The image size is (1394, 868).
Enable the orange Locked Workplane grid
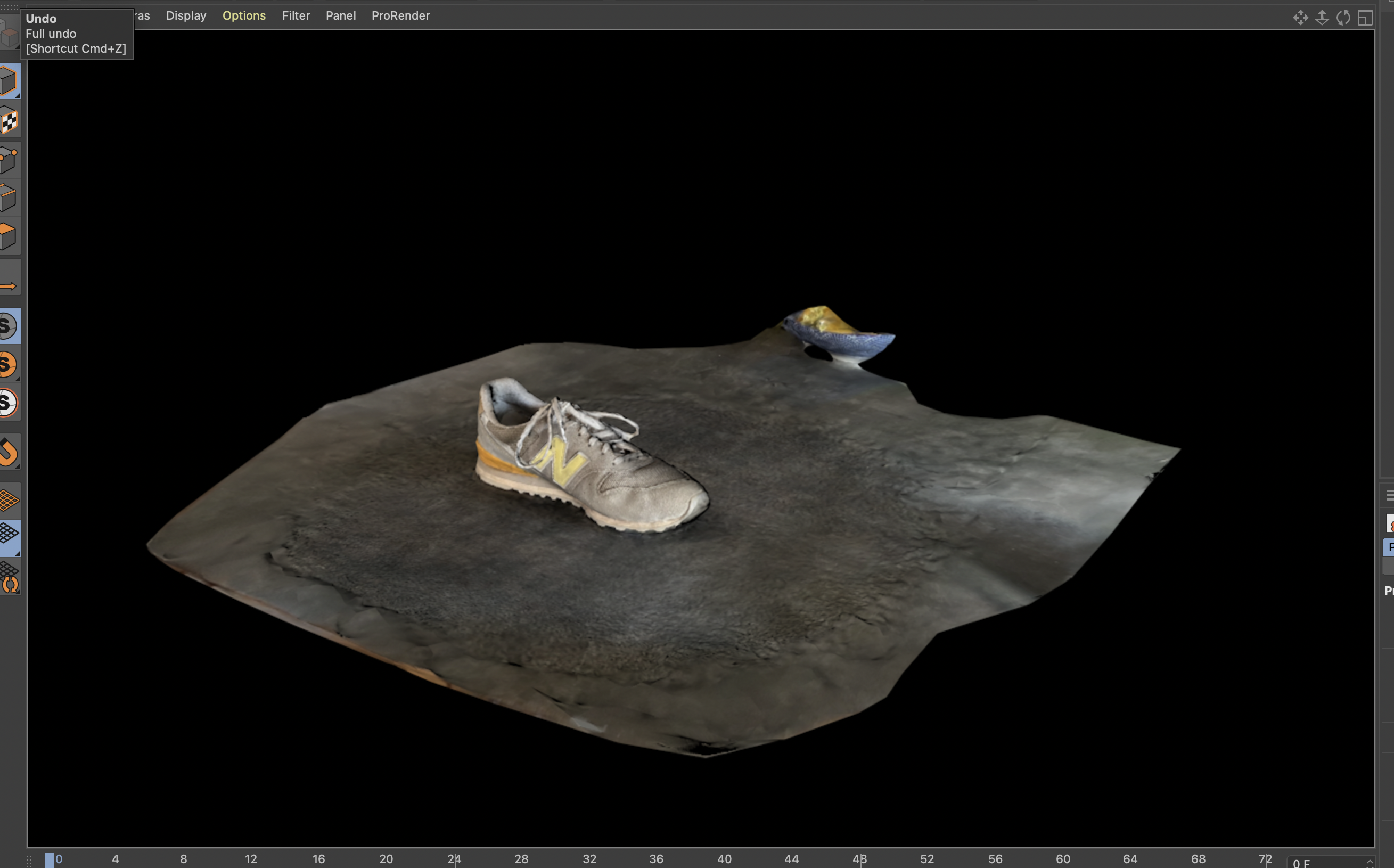tap(9, 500)
